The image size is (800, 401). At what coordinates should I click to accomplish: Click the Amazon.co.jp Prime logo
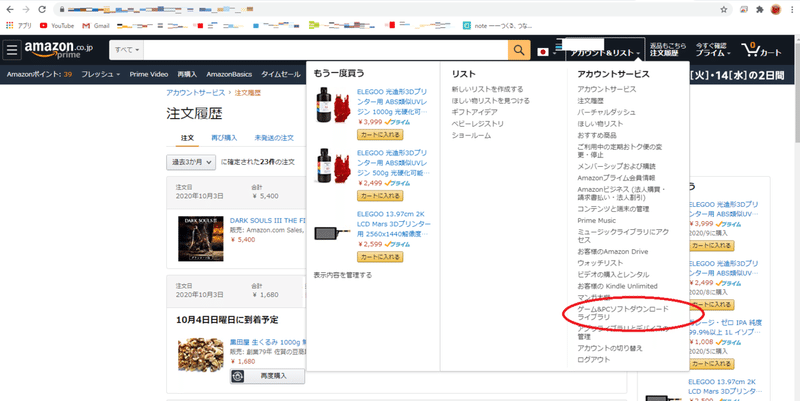[x=59, y=49]
